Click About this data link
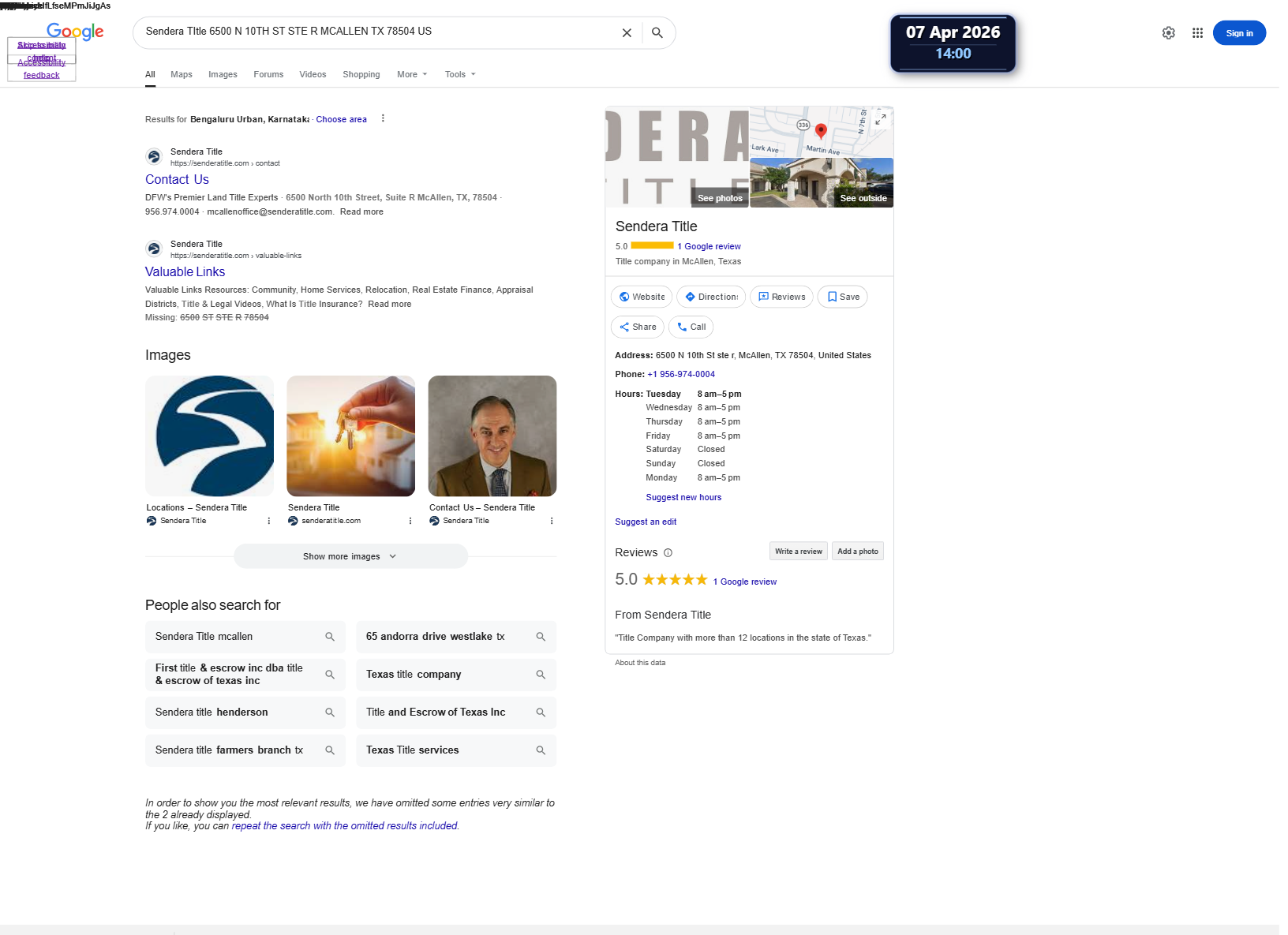The image size is (1288, 935). pos(640,663)
